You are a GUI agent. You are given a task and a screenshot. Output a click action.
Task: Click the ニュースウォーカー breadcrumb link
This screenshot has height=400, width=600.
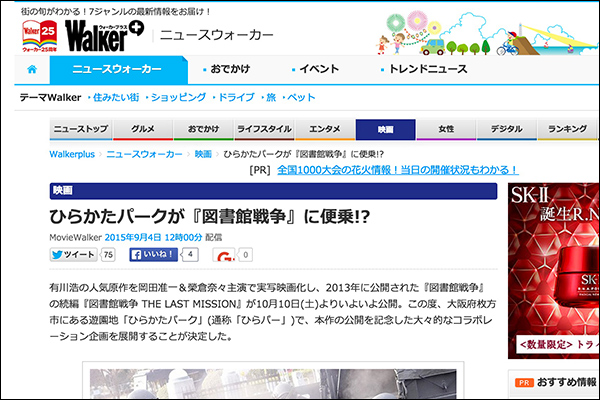pyautogui.click(x=144, y=154)
